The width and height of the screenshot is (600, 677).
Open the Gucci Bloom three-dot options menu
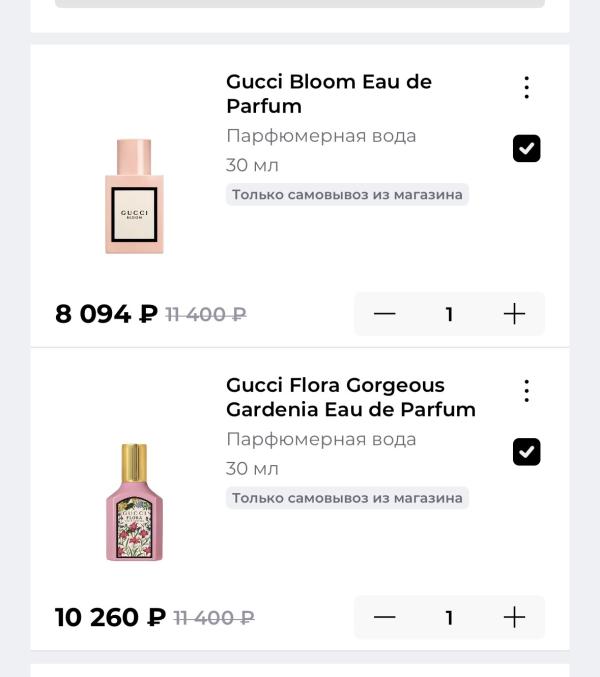pos(526,88)
